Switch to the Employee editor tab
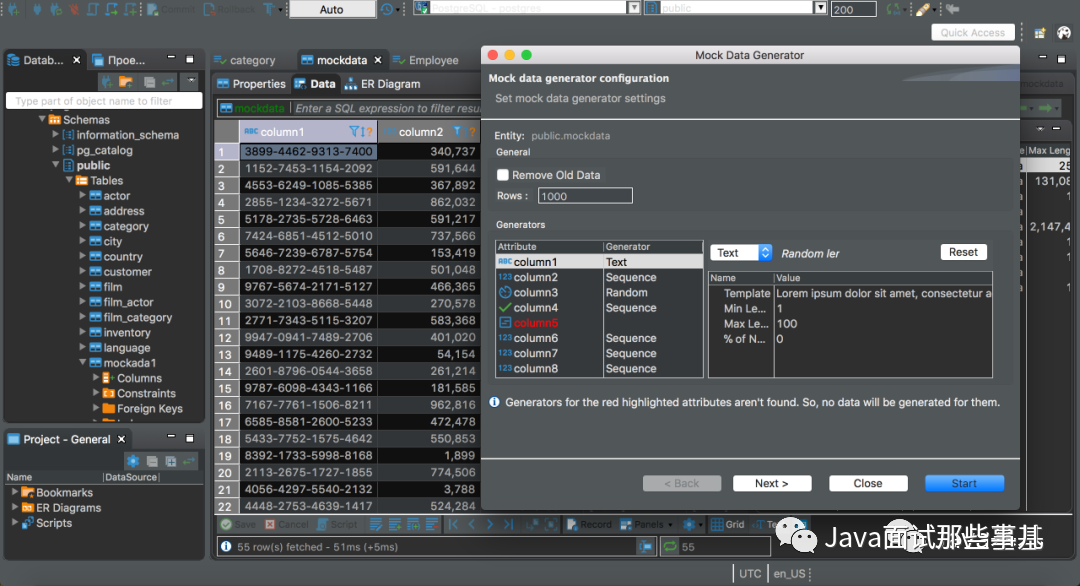The height and width of the screenshot is (586, 1080). [x=426, y=61]
